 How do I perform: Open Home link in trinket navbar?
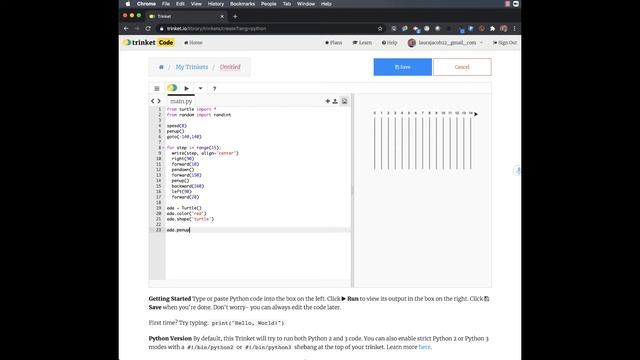point(193,42)
